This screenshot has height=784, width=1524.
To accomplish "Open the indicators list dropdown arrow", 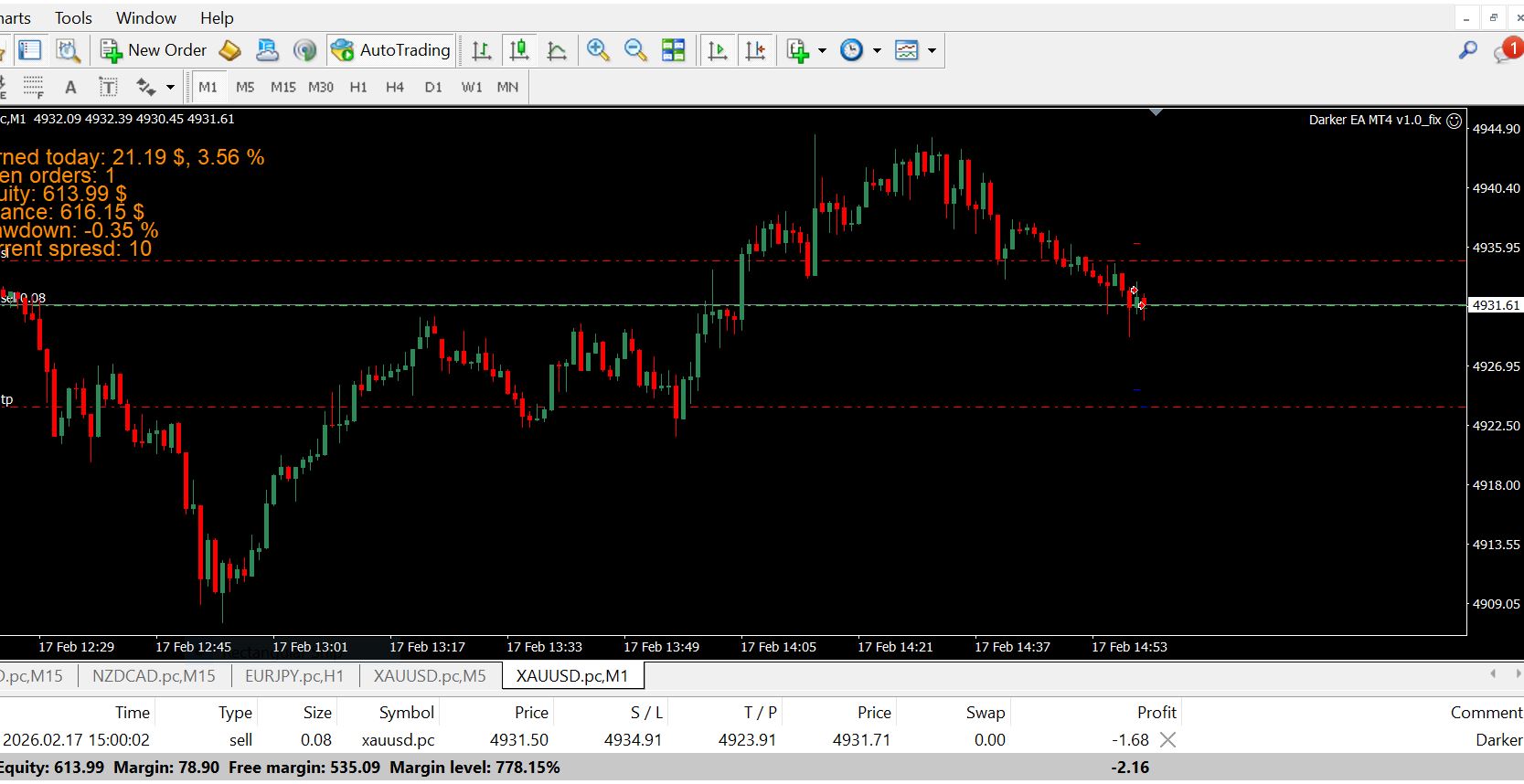I will pyautogui.click(x=822, y=50).
